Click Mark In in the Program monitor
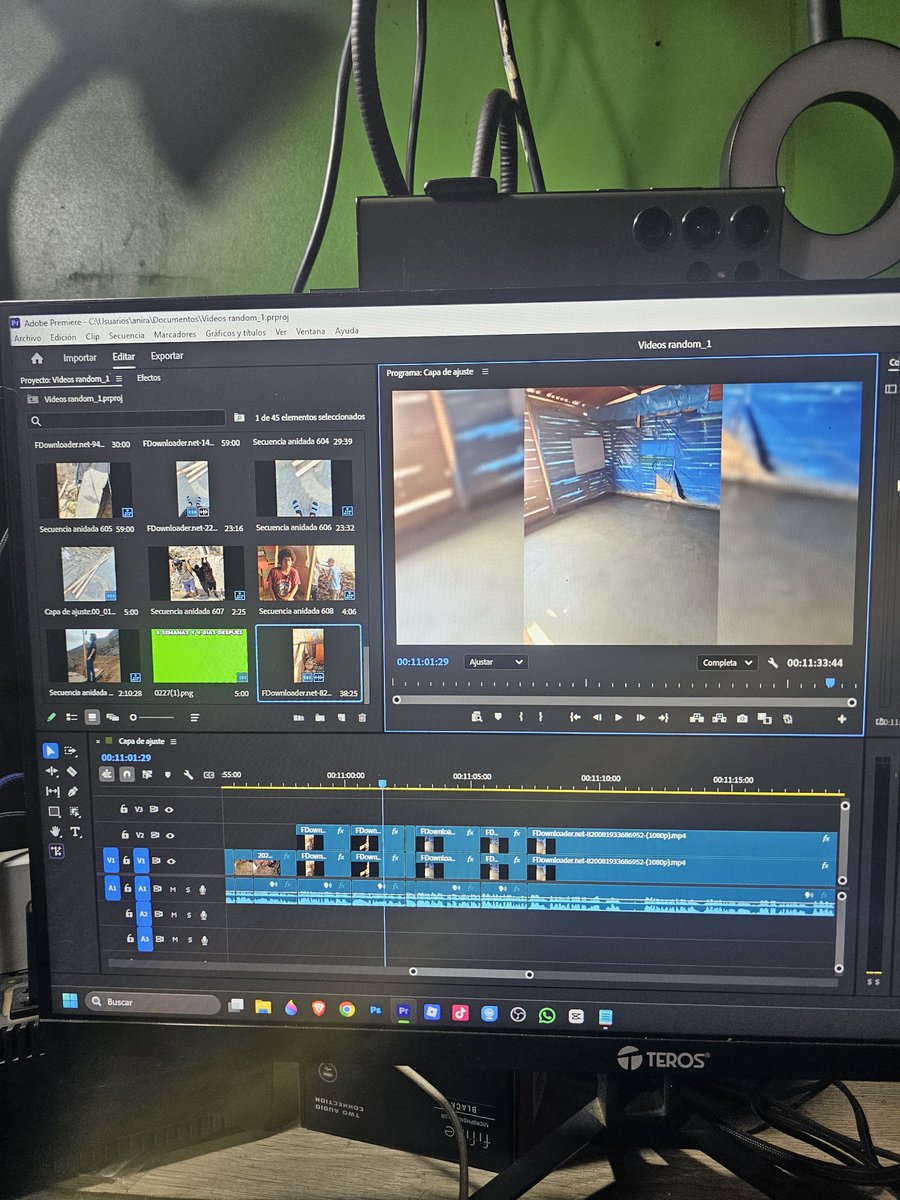This screenshot has width=900, height=1200. point(520,717)
